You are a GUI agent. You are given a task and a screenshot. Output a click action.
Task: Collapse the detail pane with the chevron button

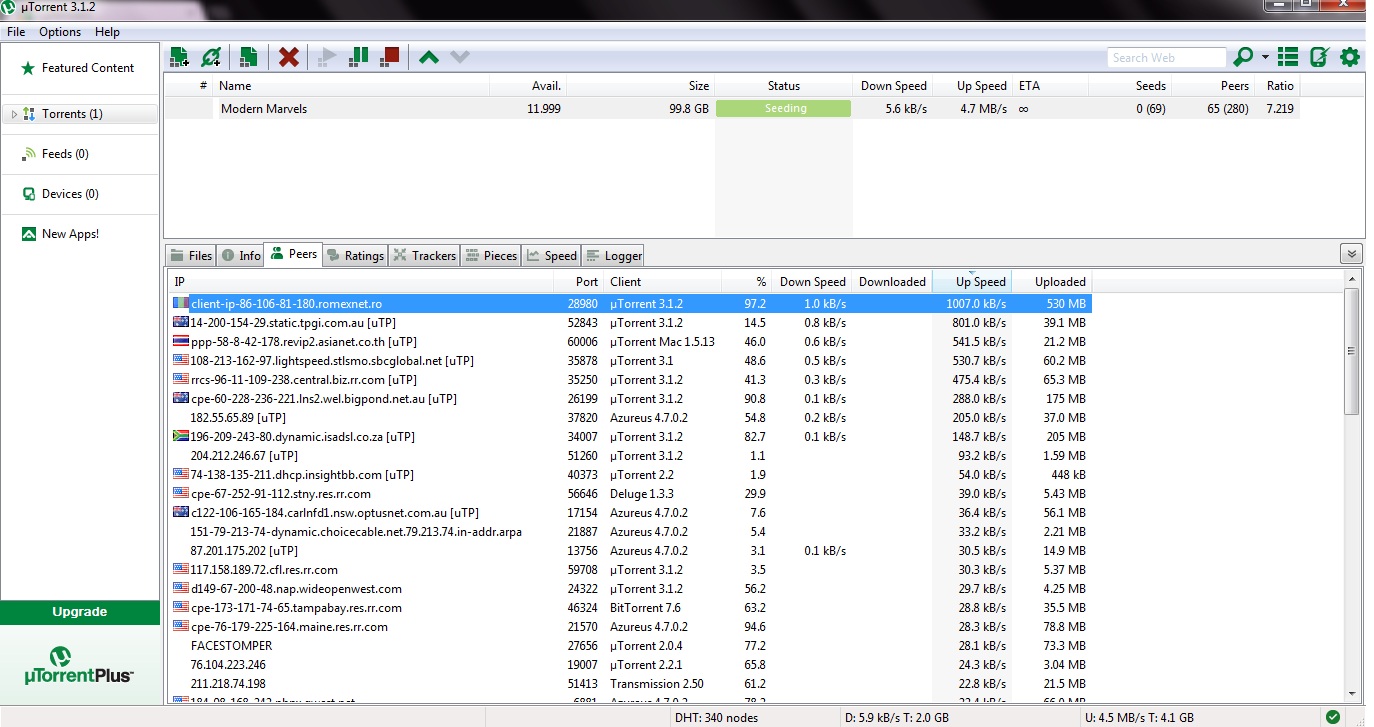(1351, 254)
